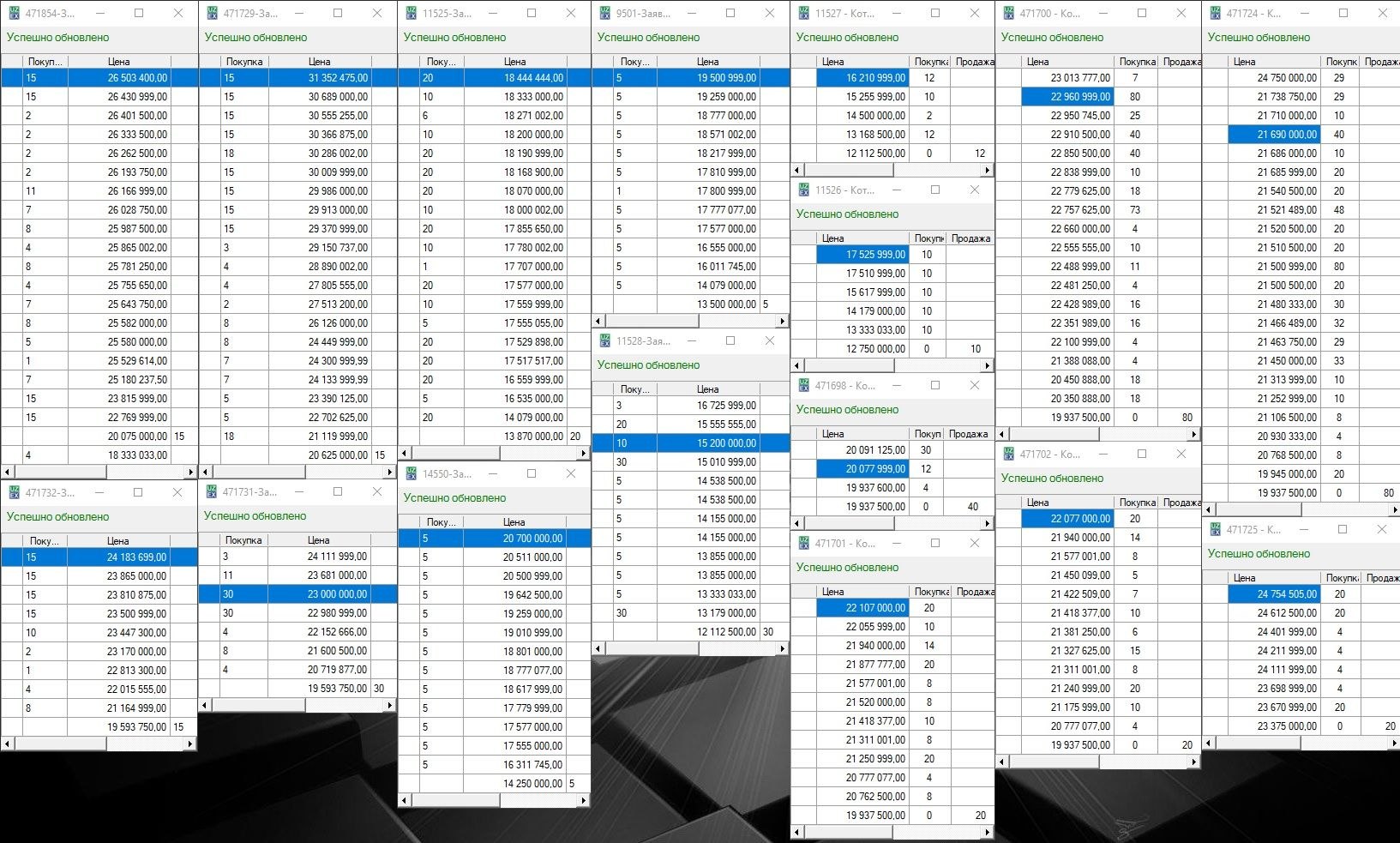Click the title icon of window 471700
Screen dimensions: 1400x843
pos(1008,14)
